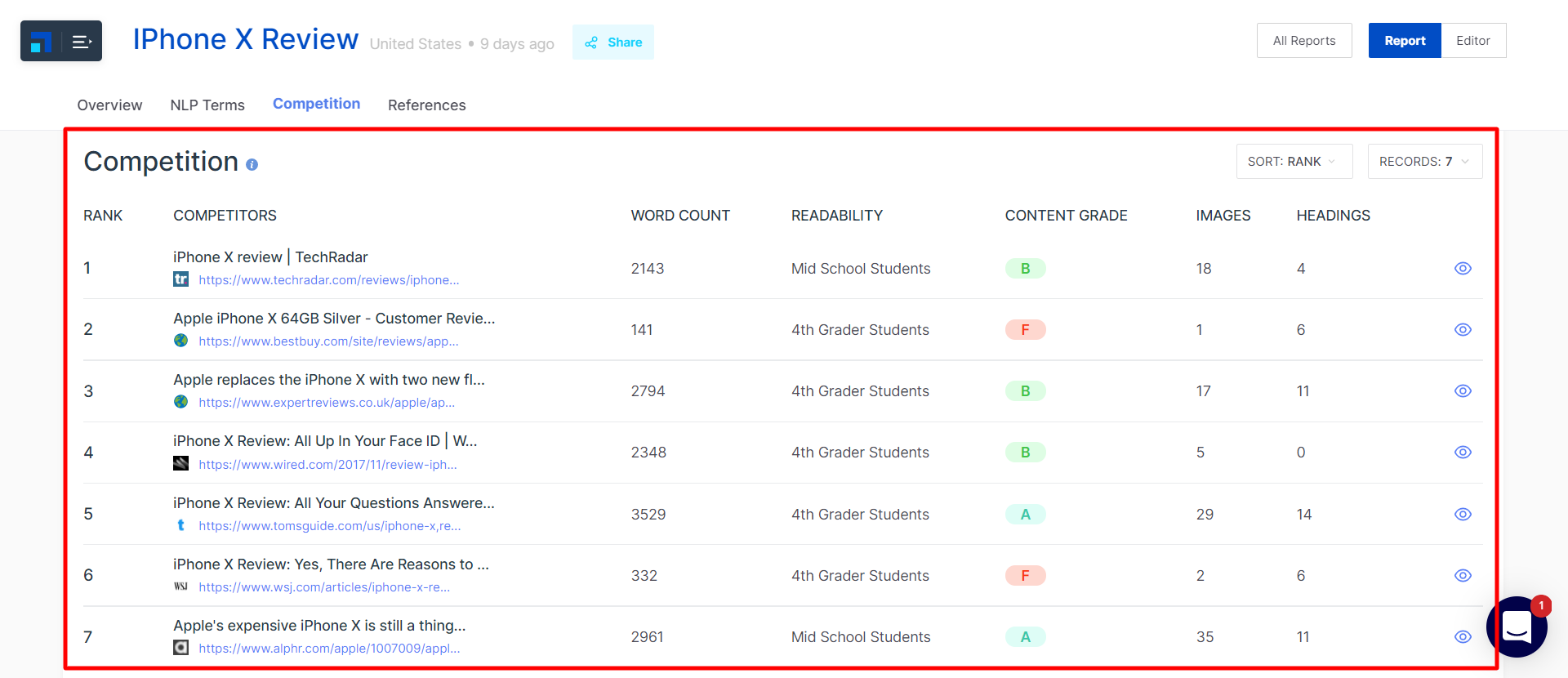Click the F grade badge for WSJ row
The image size is (1568, 678).
tap(1025, 576)
